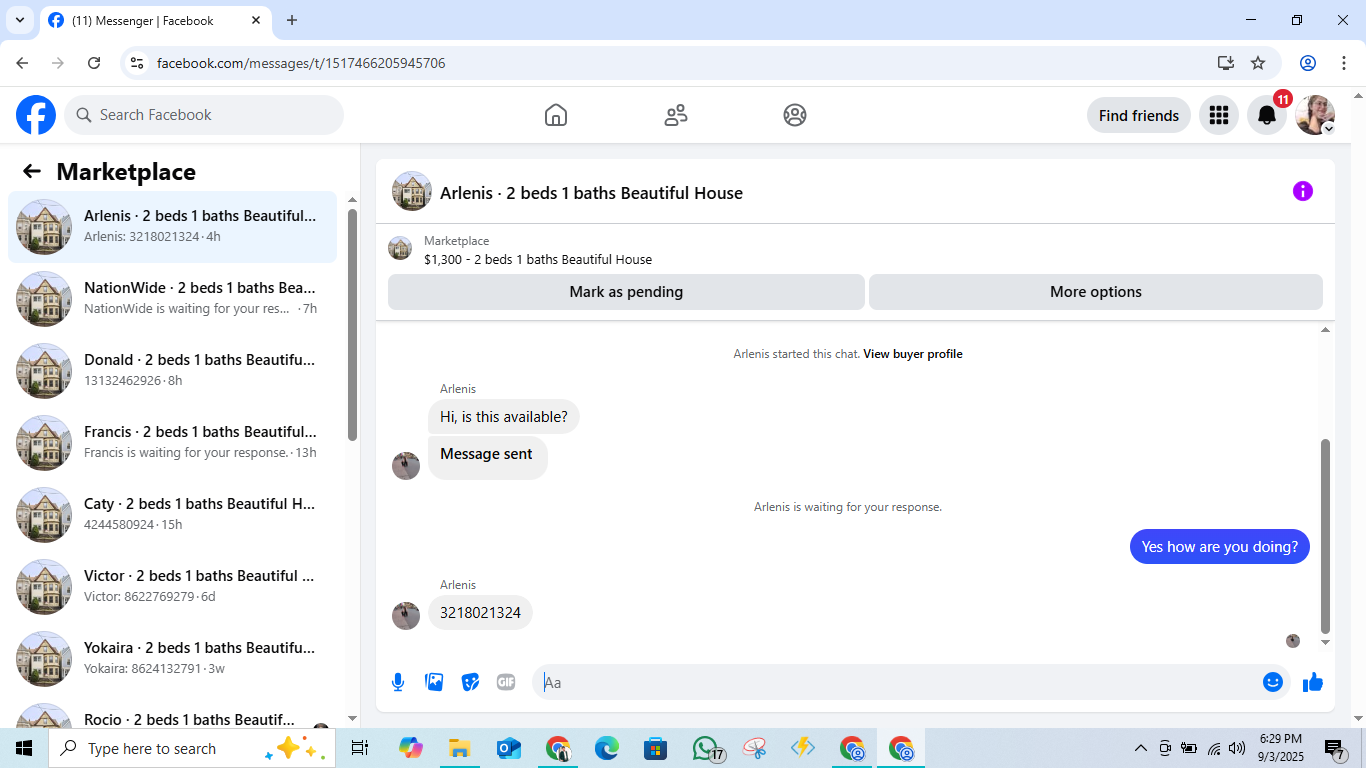Screen dimensions: 1366x768
Task: Click the browser address bar URL
Action: 301,63
